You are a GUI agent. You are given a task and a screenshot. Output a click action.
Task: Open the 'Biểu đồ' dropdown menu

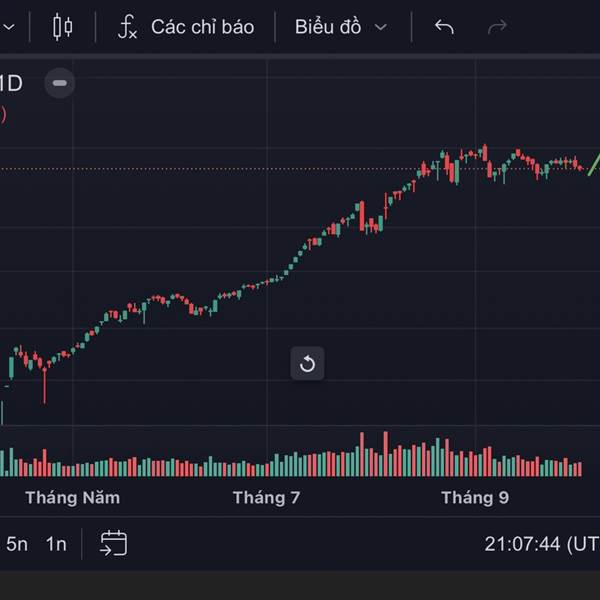click(x=328, y=26)
